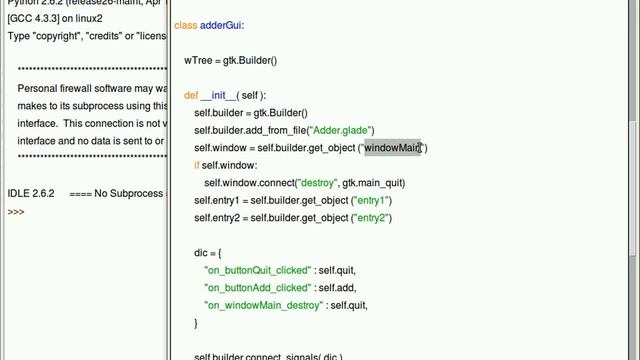
Task: Click the "destroy" string in connect call
Action: [x=317, y=183]
